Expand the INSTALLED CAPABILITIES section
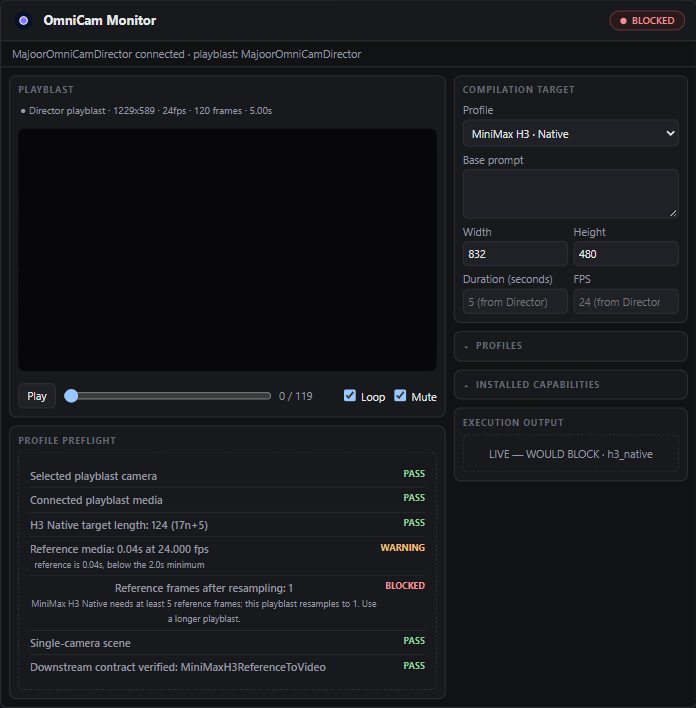This screenshot has width=696, height=708. tap(570, 385)
